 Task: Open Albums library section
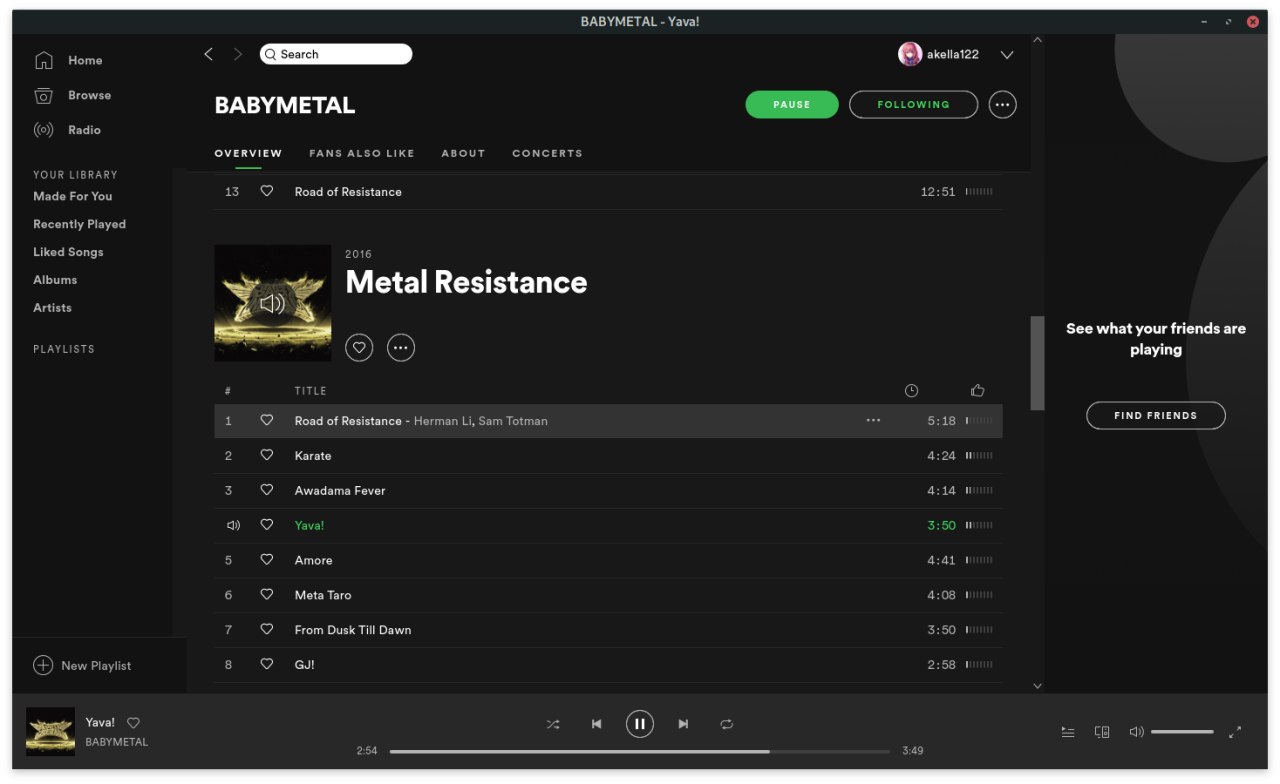(55, 281)
